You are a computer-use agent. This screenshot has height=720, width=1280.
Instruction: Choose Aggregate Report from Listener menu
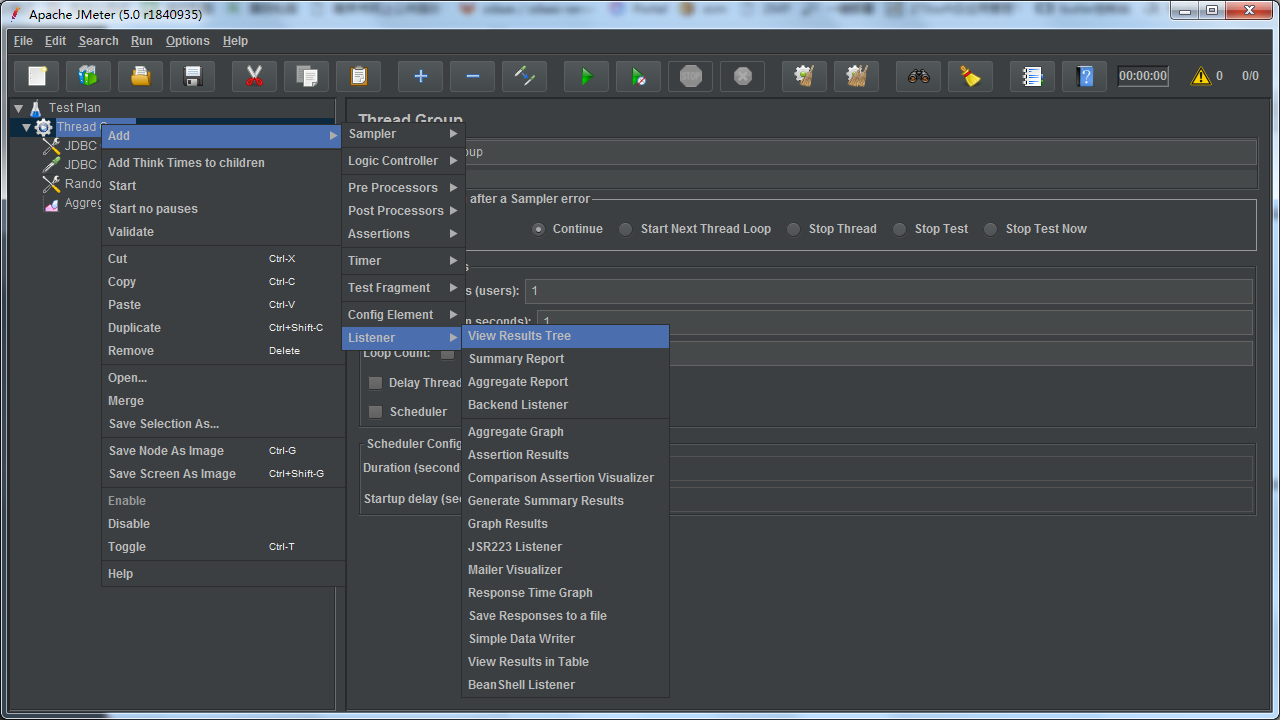tap(565, 382)
